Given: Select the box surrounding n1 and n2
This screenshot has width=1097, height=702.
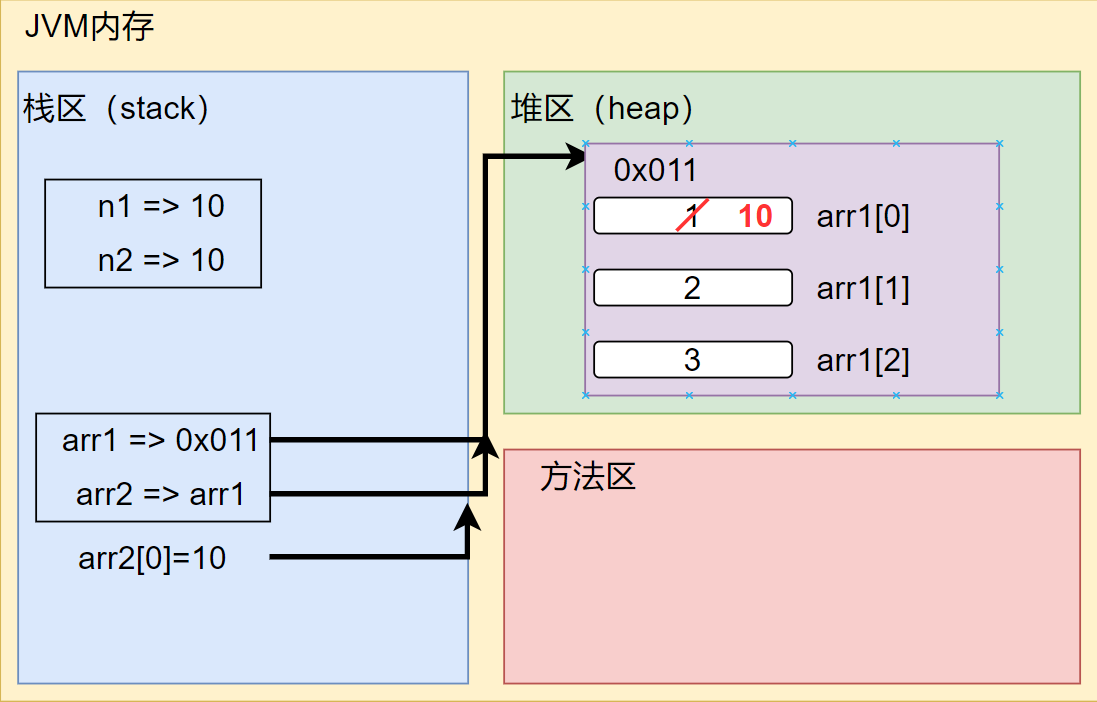Looking at the screenshot, I should pos(152,233).
